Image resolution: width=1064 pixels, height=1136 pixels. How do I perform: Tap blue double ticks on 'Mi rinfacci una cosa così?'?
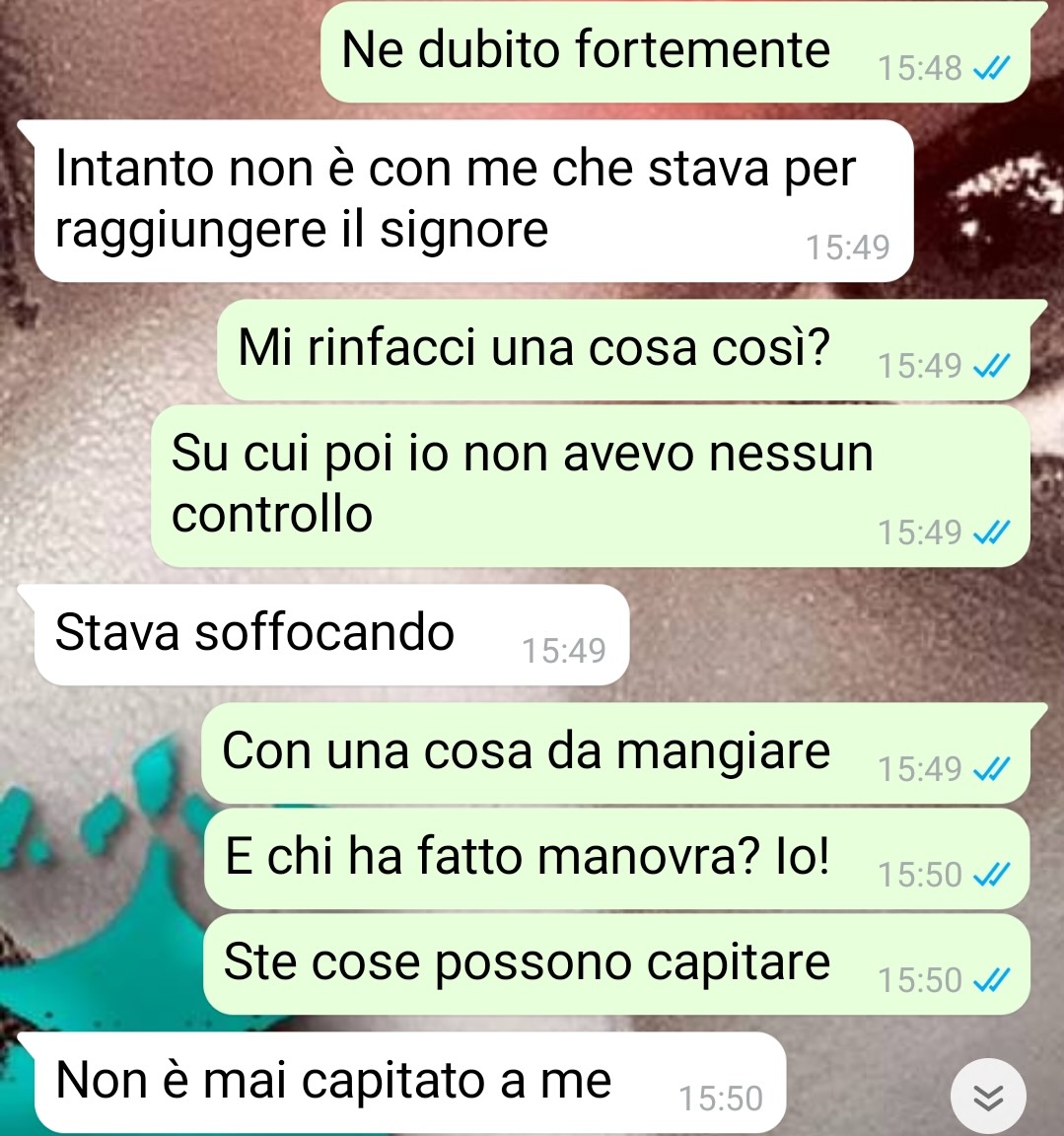(992, 366)
